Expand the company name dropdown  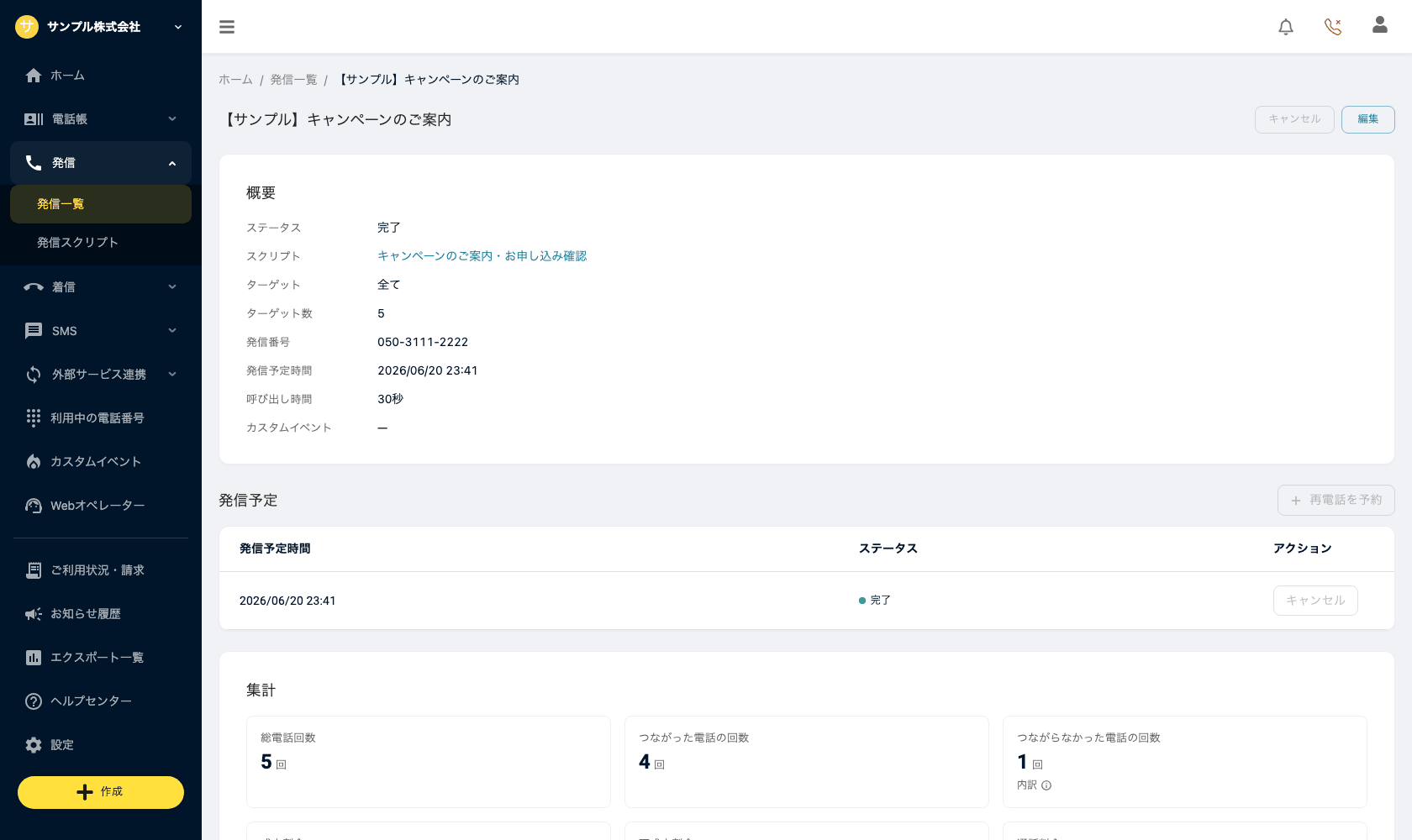178,27
